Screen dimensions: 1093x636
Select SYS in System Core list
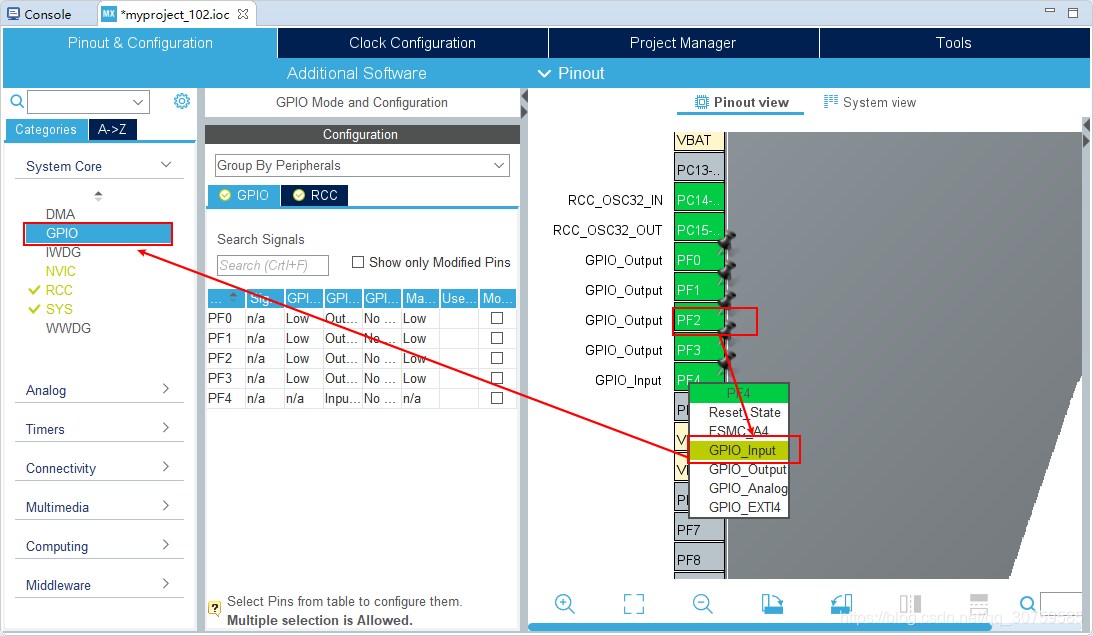(59, 309)
